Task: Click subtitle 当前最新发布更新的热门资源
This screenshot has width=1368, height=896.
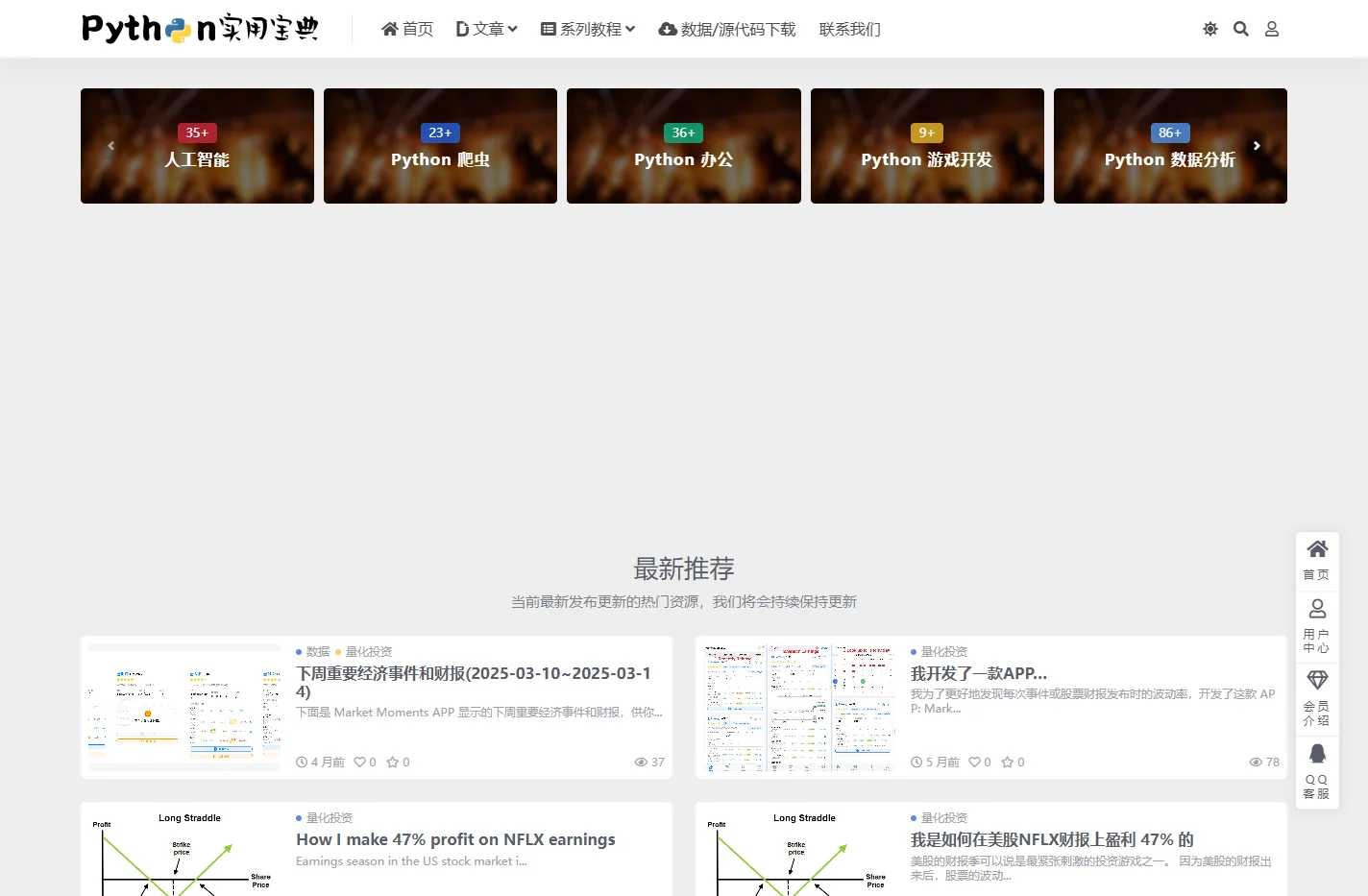Action: (x=684, y=601)
